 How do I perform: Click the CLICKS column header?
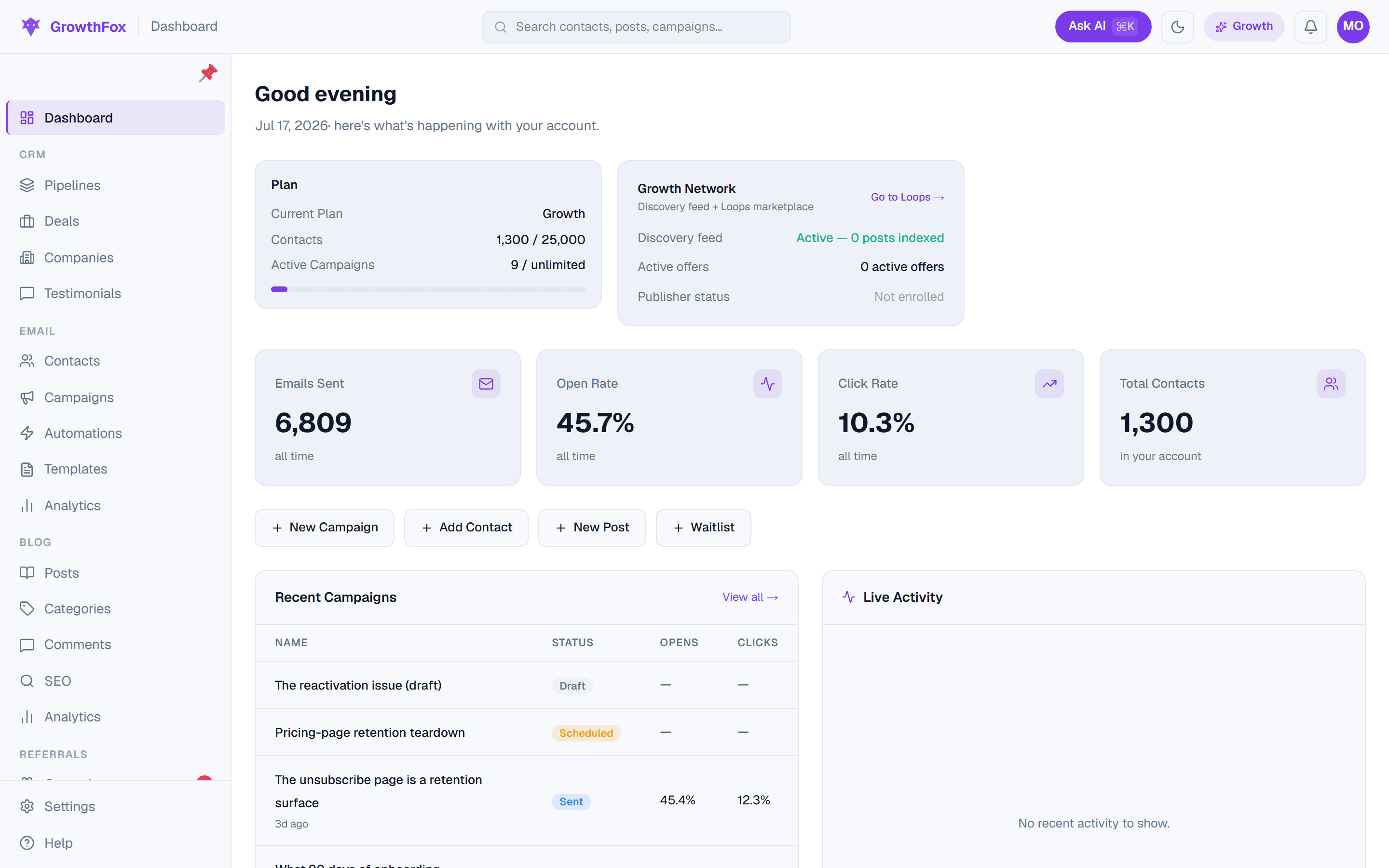(x=757, y=642)
